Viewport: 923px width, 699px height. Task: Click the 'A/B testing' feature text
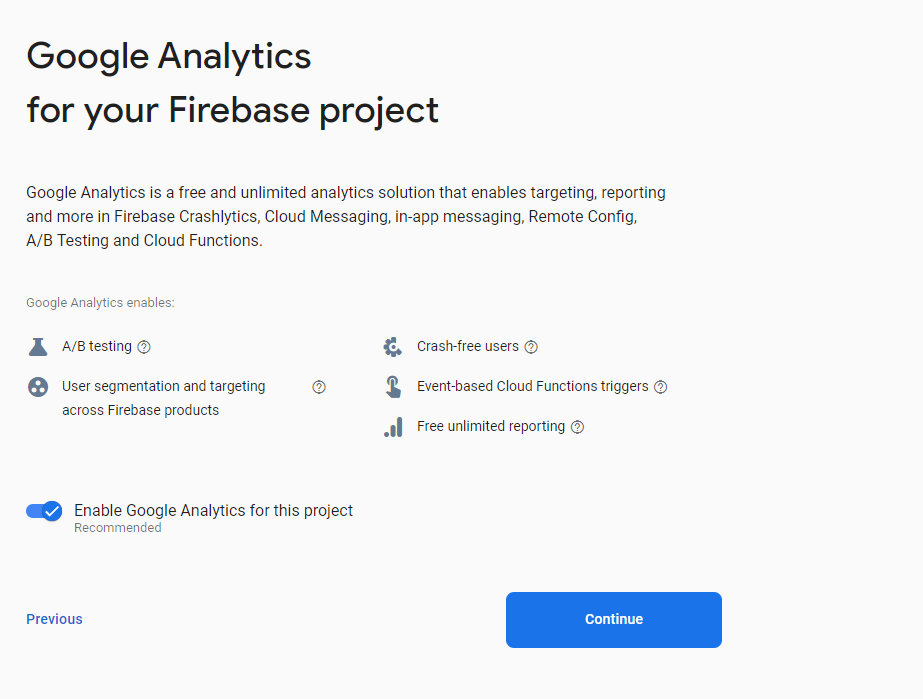[x=97, y=346]
